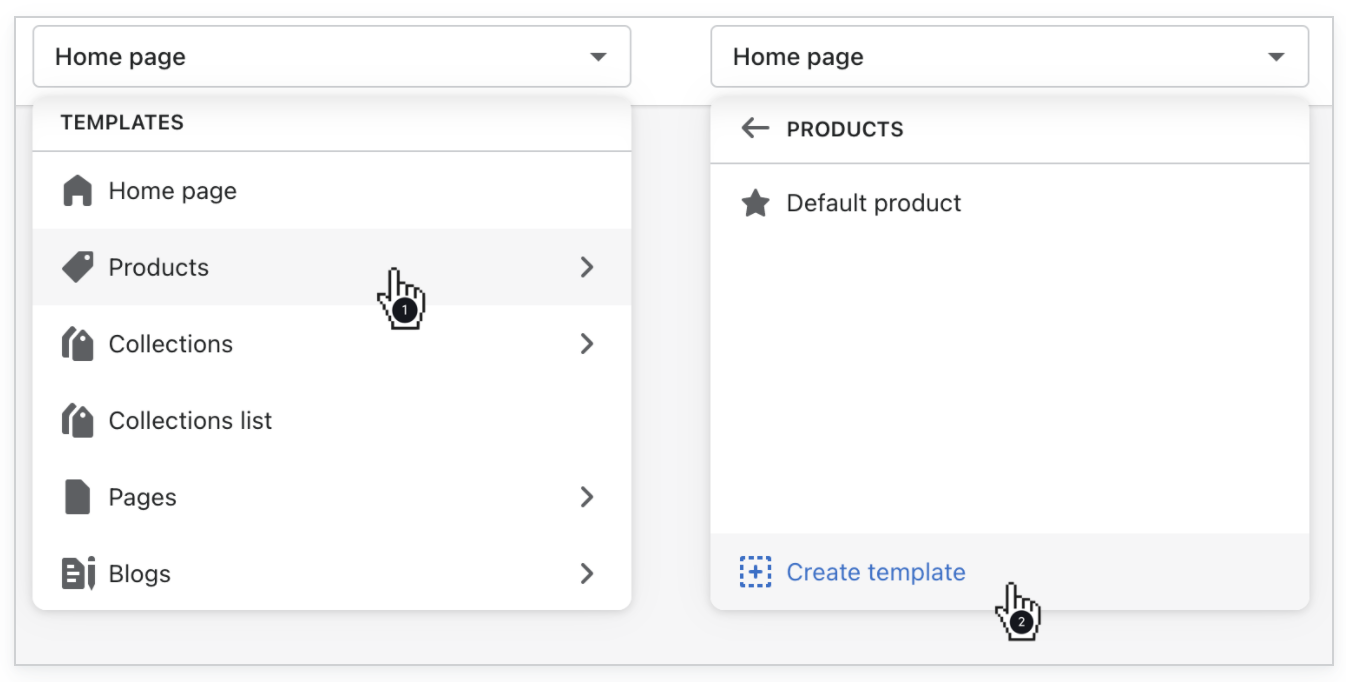This screenshot has height=682, width=1346.
Task: Expand the Blogs submenu chevron
Action: 587,573
